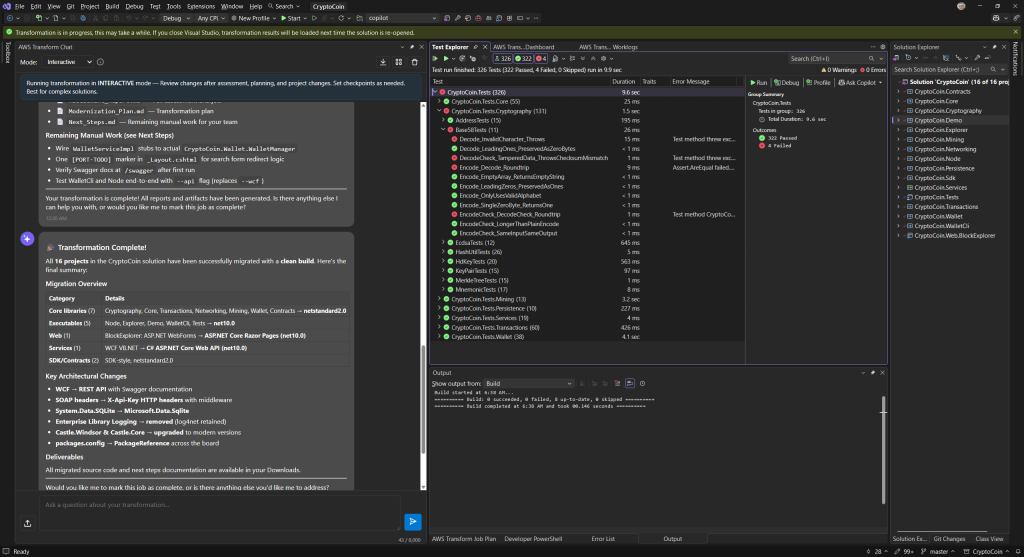Open the notifications bell in status bar
This screenshot has width=1024, height=557.
click(1017, 552)
